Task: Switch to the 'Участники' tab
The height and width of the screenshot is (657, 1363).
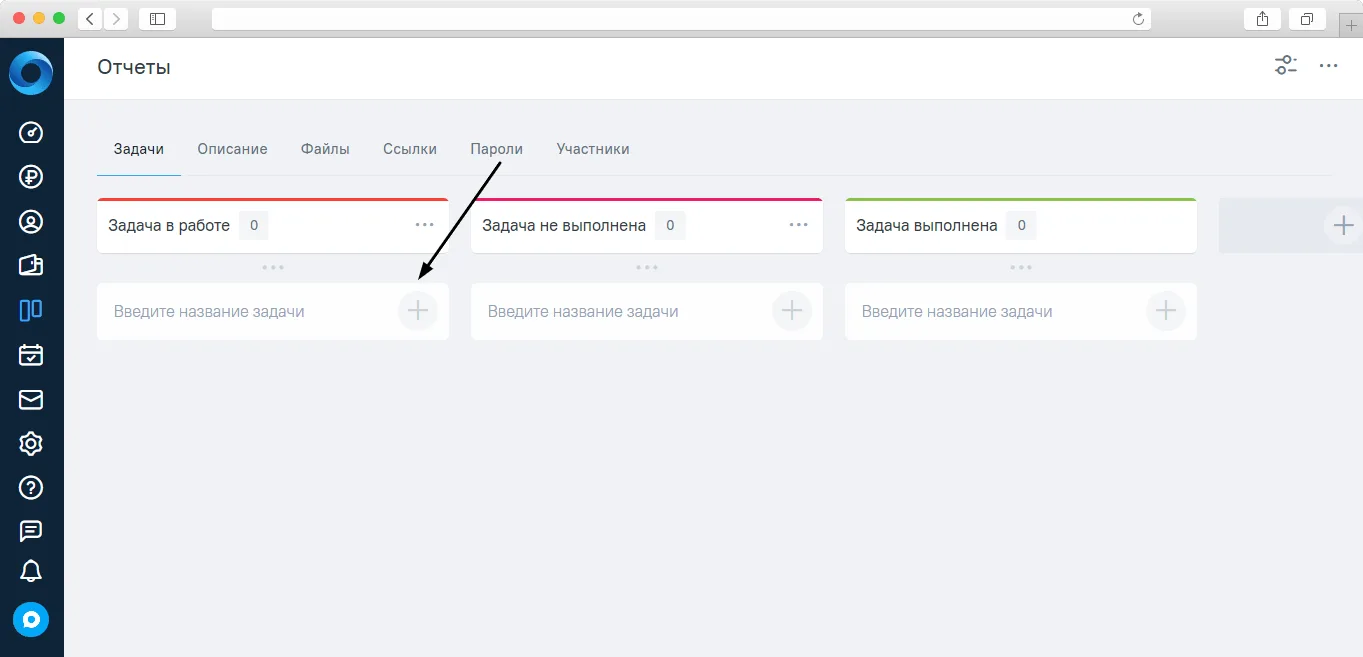Action: [x=593, y=149]
